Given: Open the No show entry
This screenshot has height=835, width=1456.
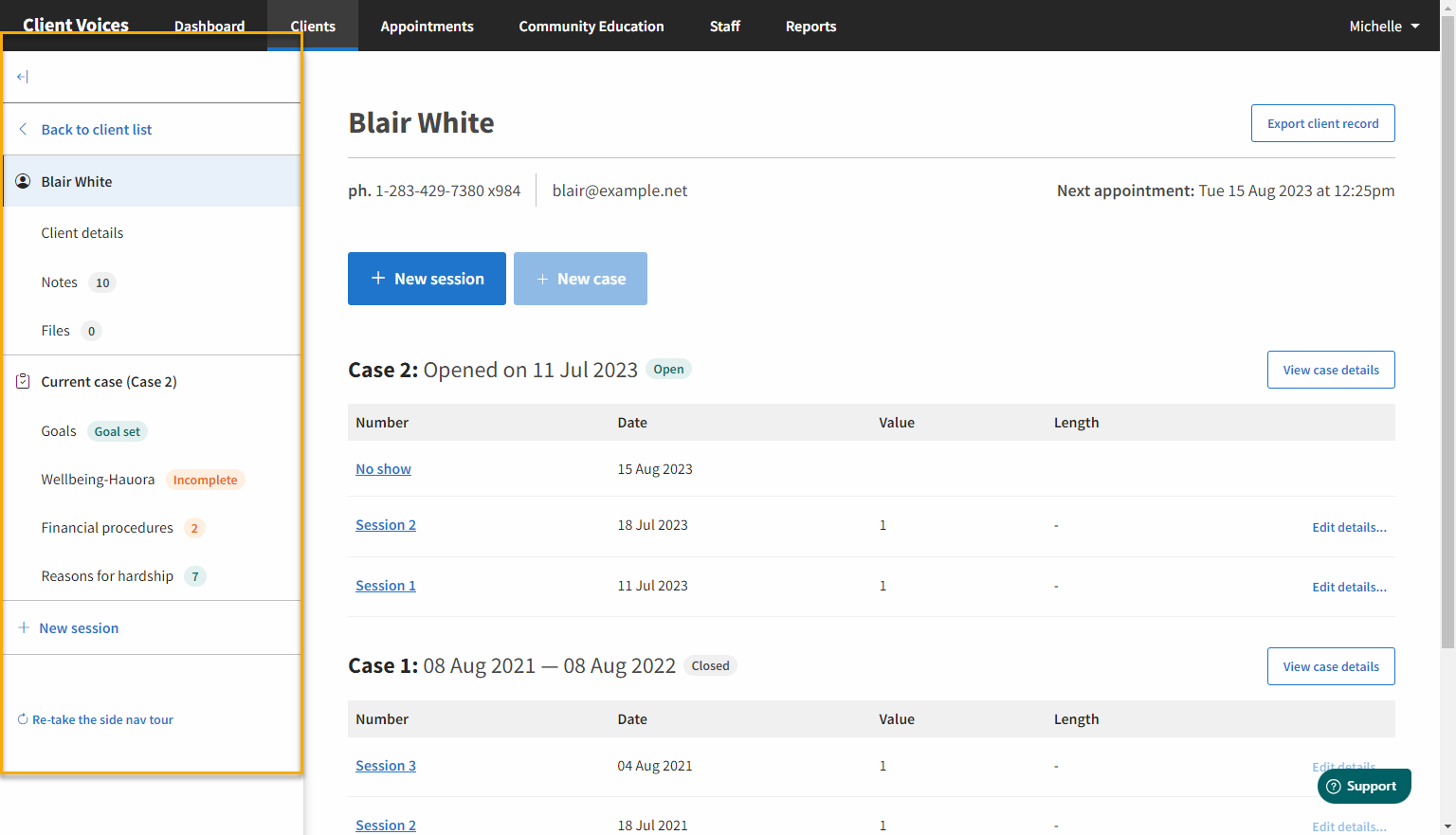Looking at the screenshot, I should 383,469.
